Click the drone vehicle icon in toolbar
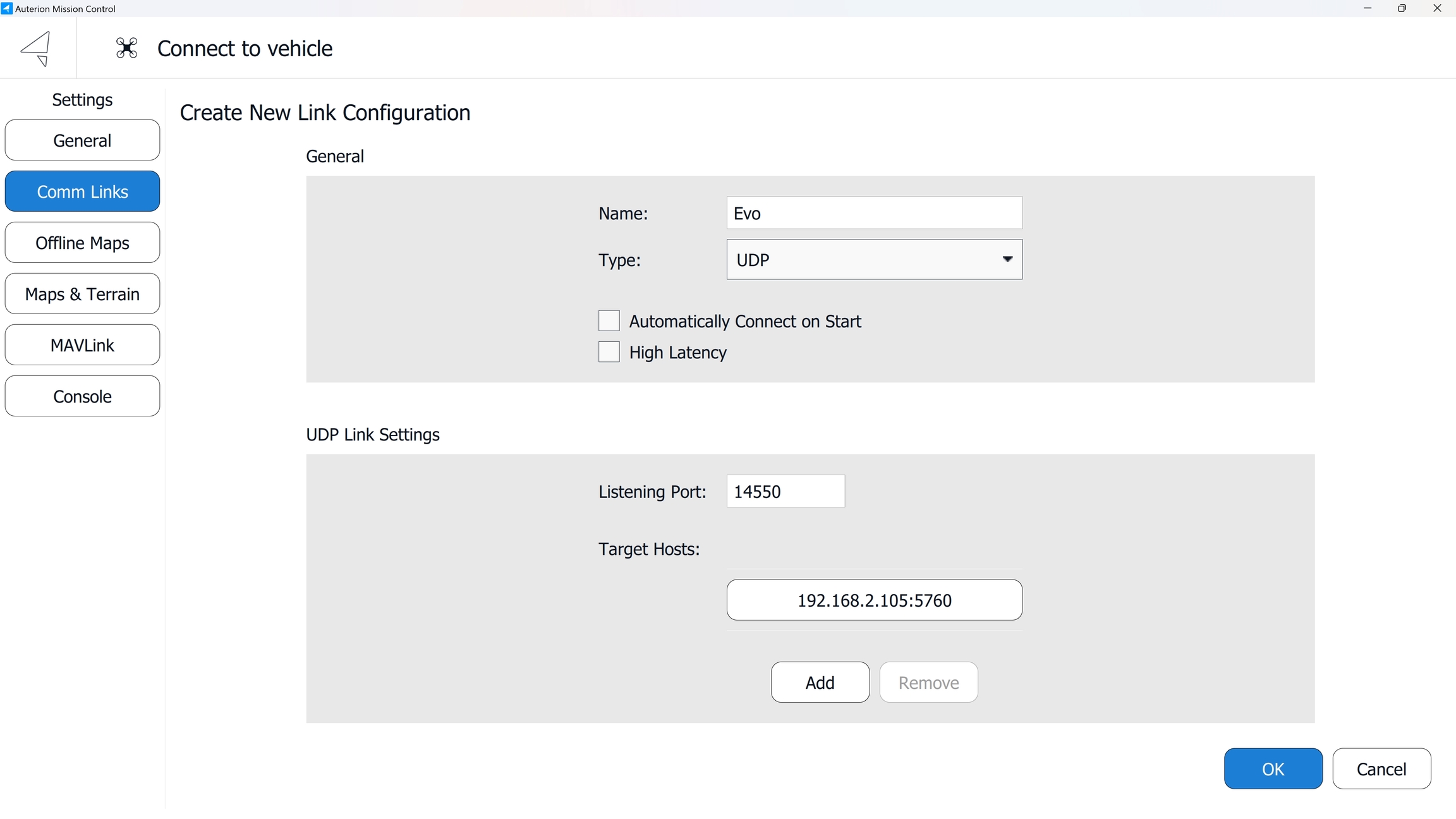The height and width of the screenshot is (819, 1456). pyautogui.click(x=126, y=48)
